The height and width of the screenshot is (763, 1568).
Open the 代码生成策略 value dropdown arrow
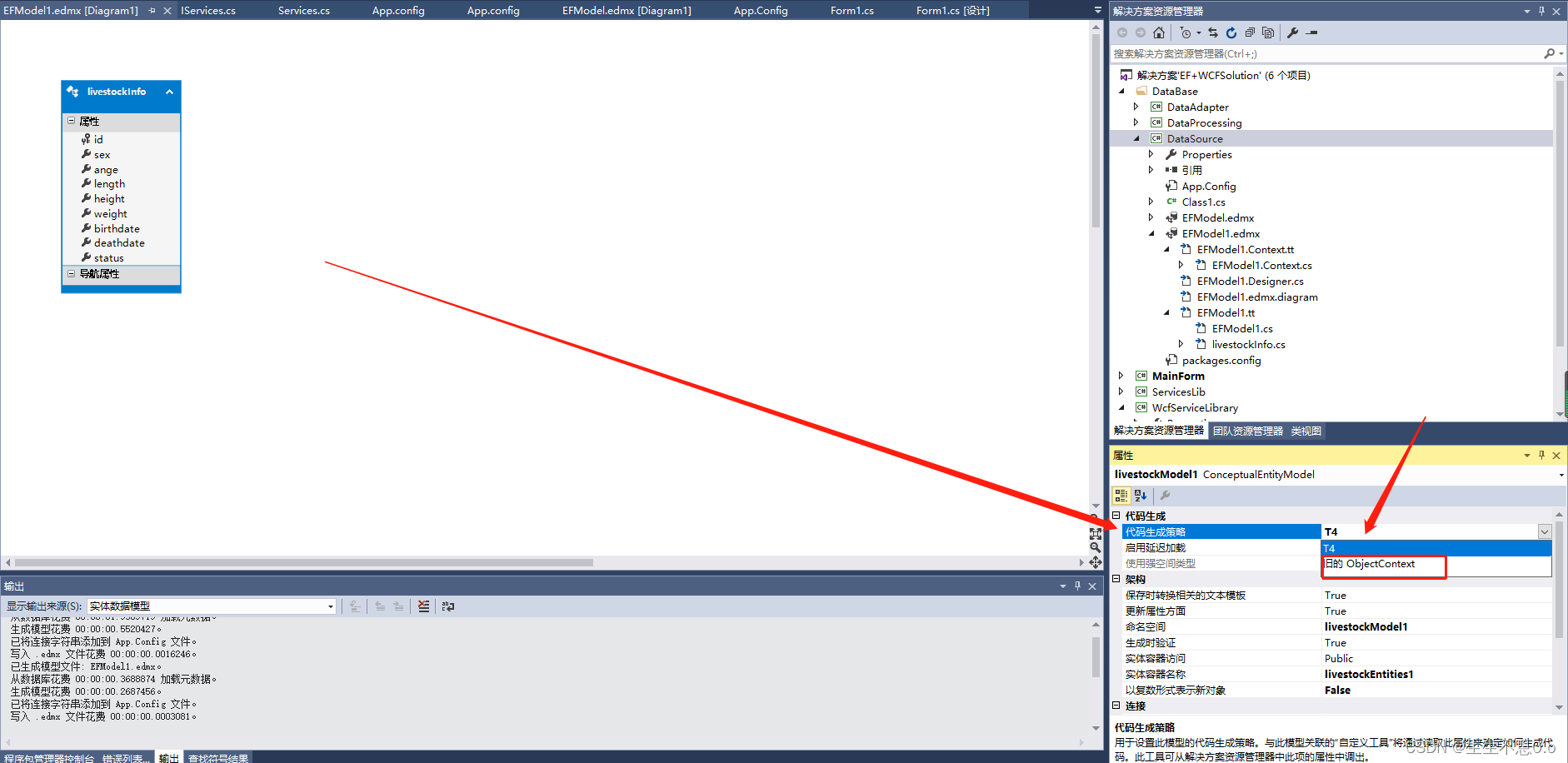point(1544,531)
